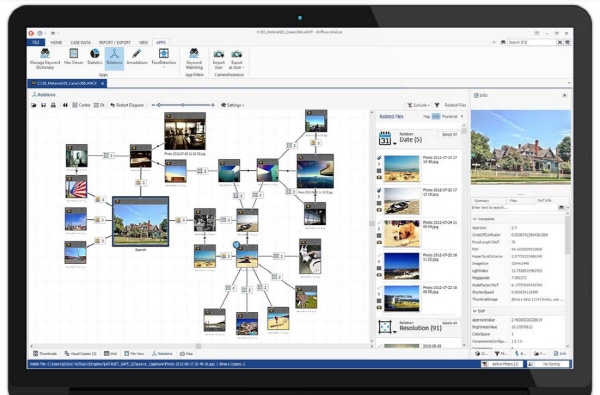The height and width of the screenshot is (395, 600).
Task: Click the blue marker icon on beach hut node
Action: [x=236, y=245]
